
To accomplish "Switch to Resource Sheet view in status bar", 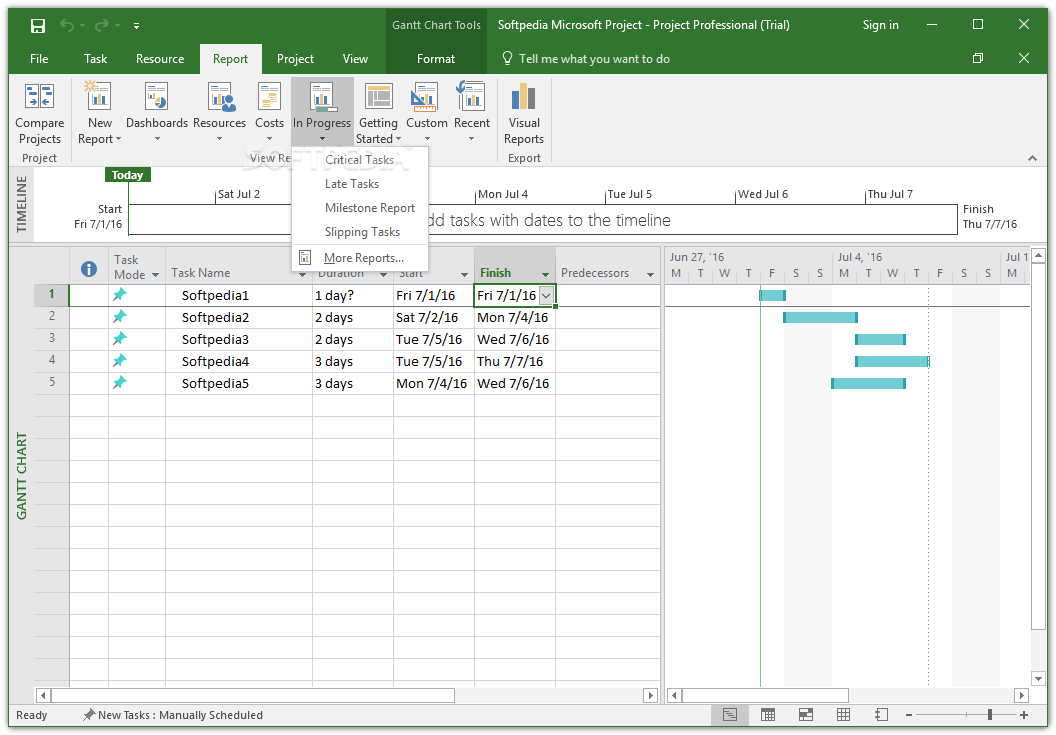I will pyautogui.click(x=843, y=715).
